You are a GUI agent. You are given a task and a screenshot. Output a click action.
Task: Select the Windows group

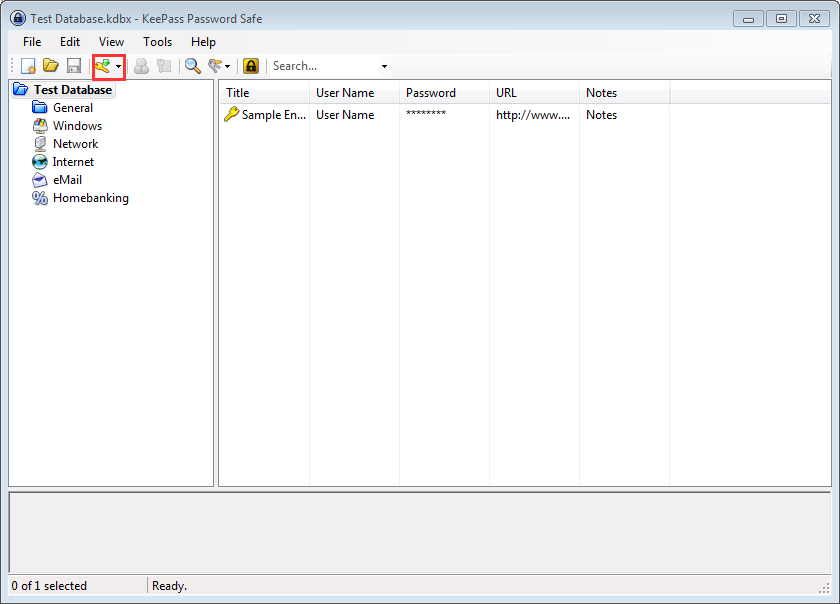77,126
